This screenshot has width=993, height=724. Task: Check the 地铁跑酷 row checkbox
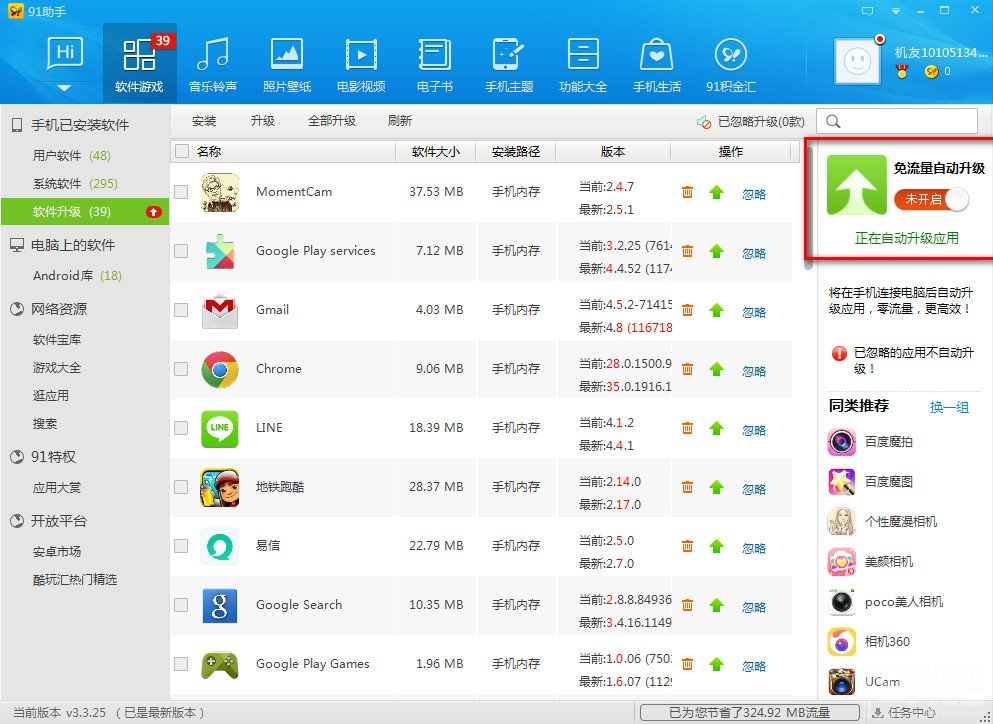[181, 486]
